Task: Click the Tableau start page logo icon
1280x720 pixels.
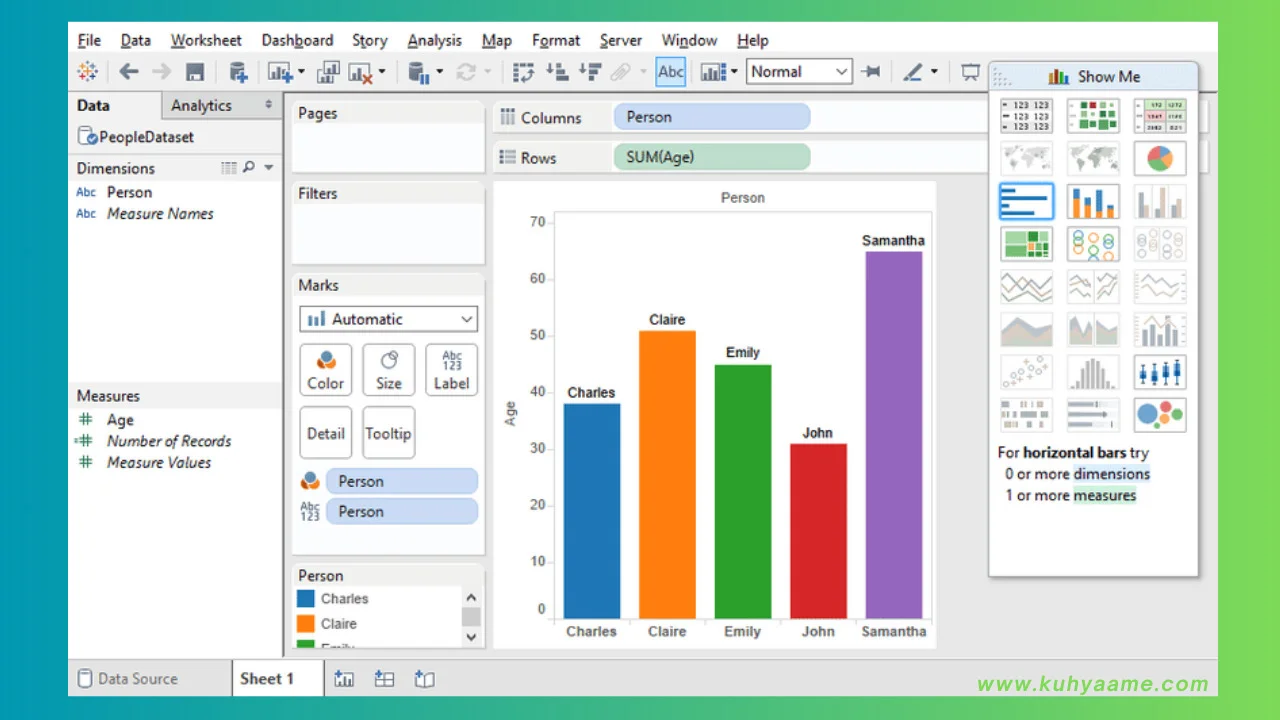Action: 88,72
